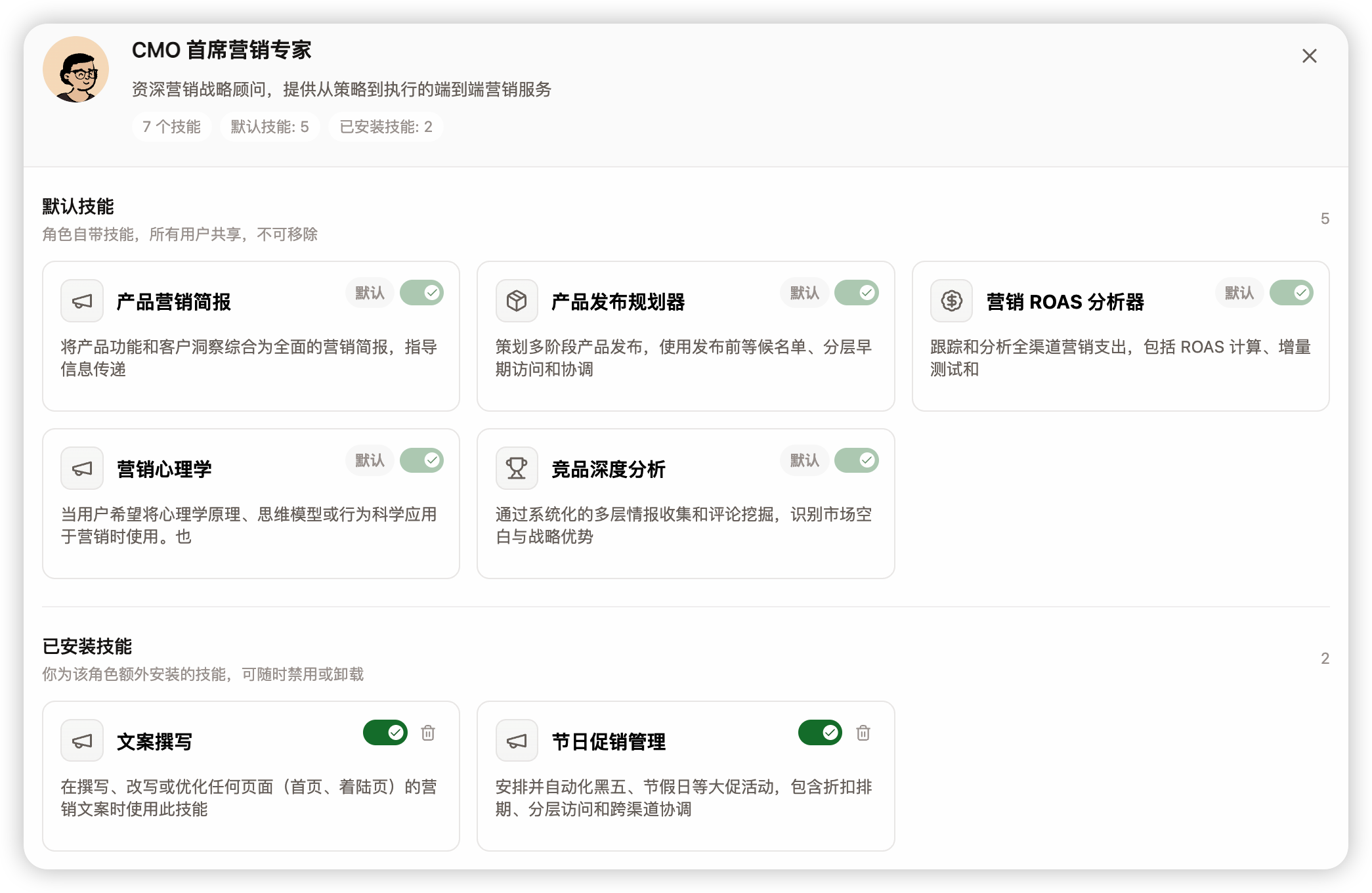Toggle the 产品营销简报 skill switch

422,293
